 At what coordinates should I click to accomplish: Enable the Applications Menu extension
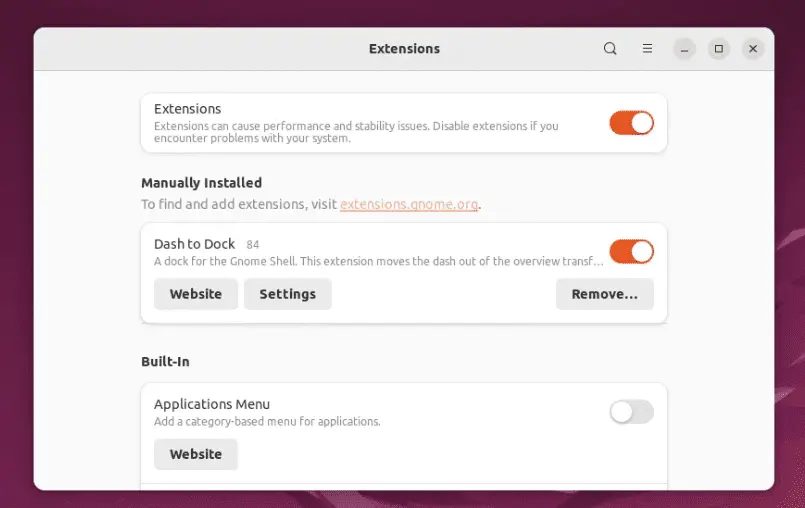631,412
